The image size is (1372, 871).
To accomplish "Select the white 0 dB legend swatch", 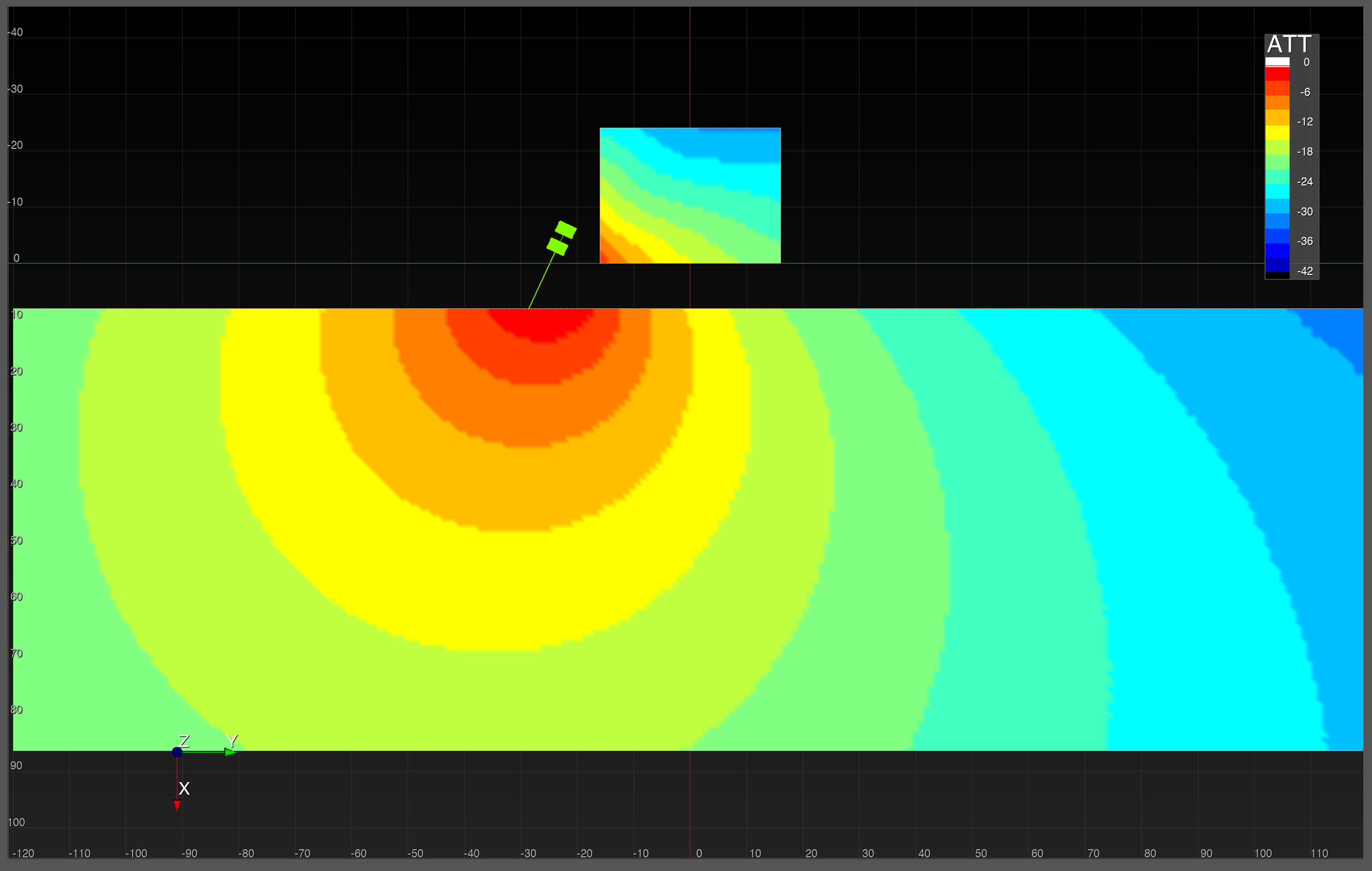I will point(1278,61).
